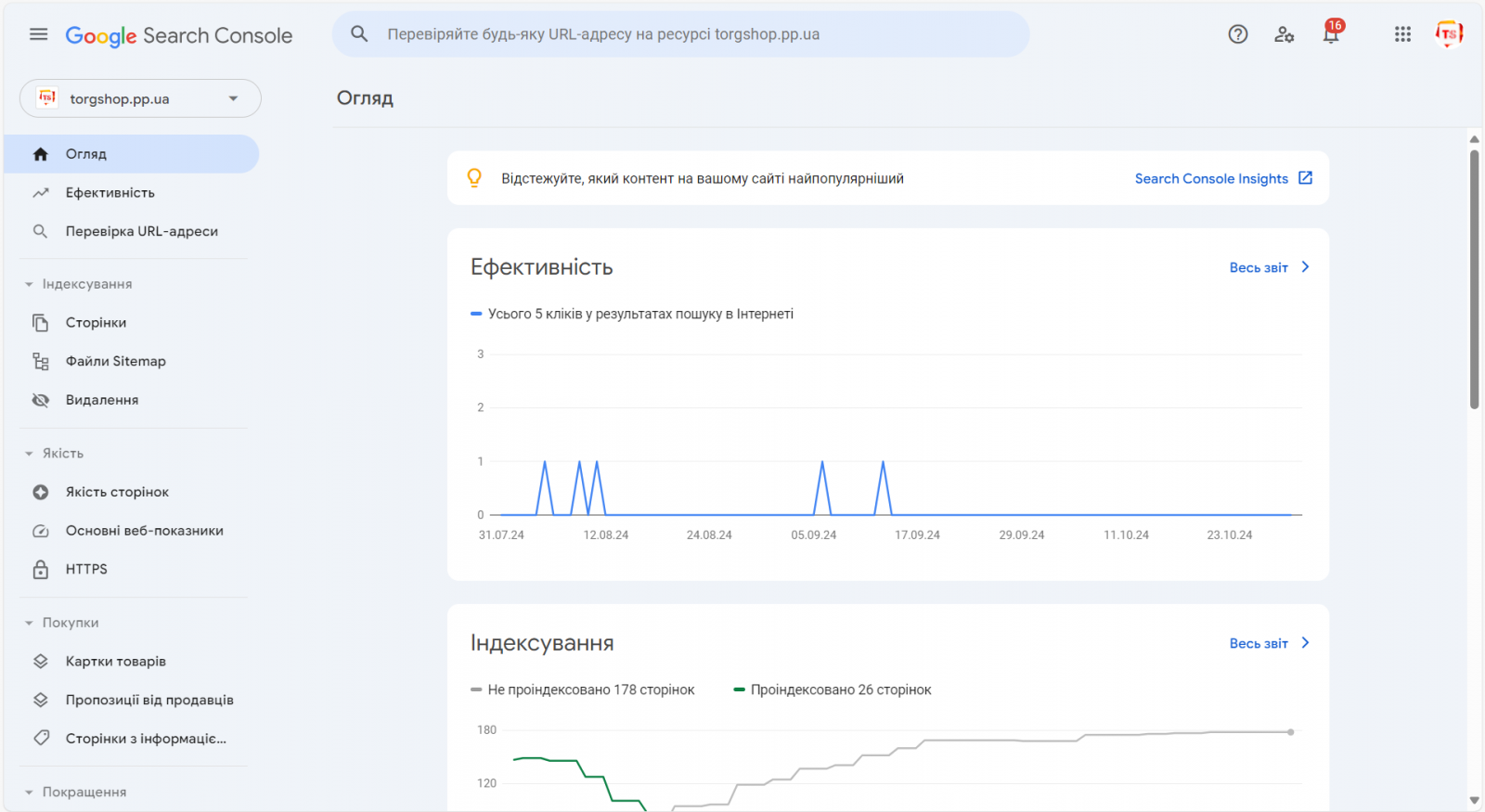
Task: Click the trend icon beside Ефективність
Action: click(41, 193)
